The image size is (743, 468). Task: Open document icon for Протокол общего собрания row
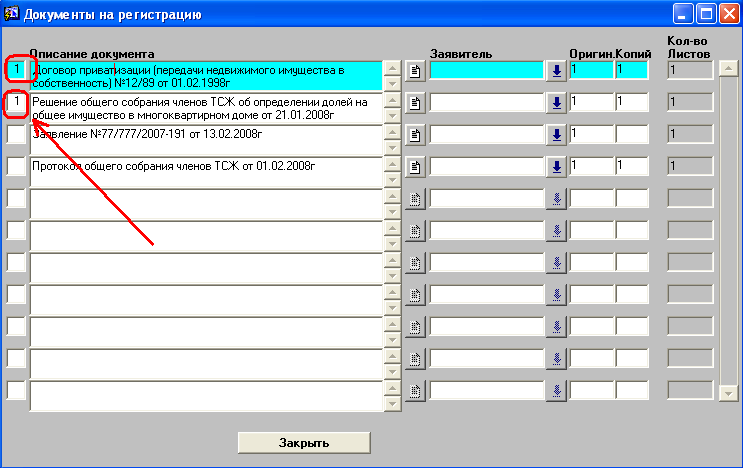click(x=415, y=167)
